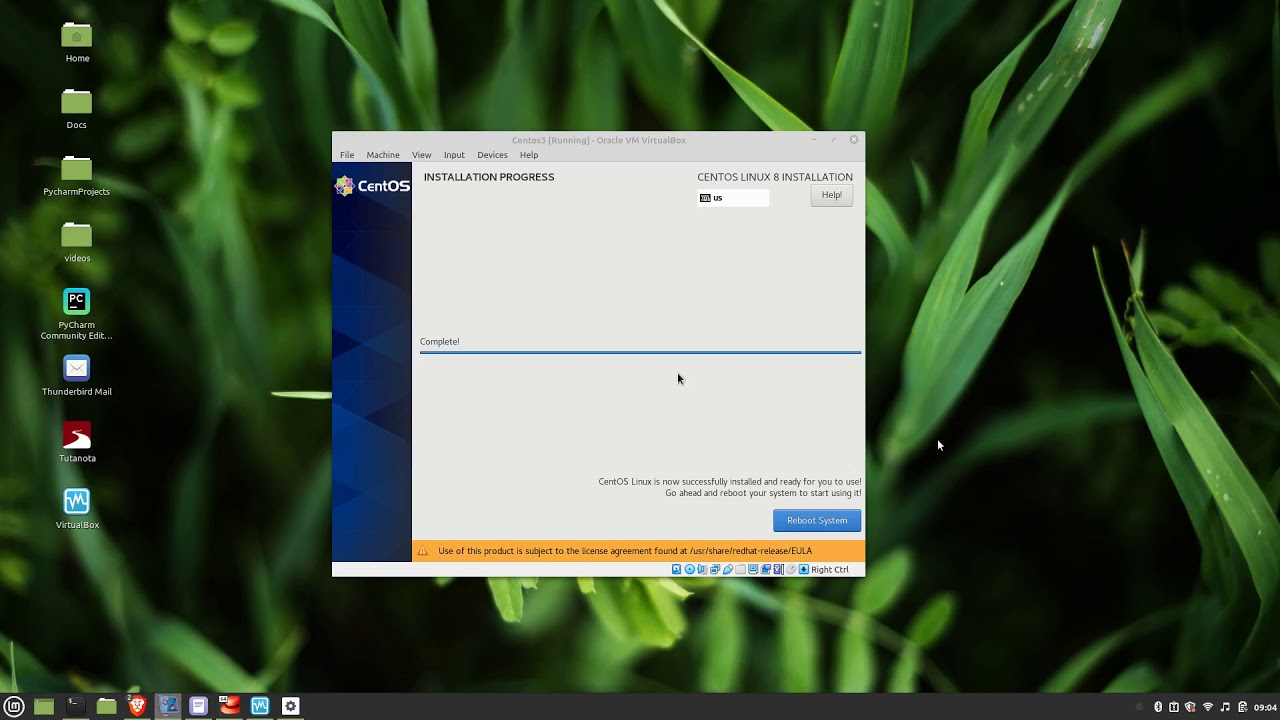Switch to the Centos3 VM taskbar item
Image resolution: width=1280 pixels, height=720 pixels.
[x=168, y=706]
